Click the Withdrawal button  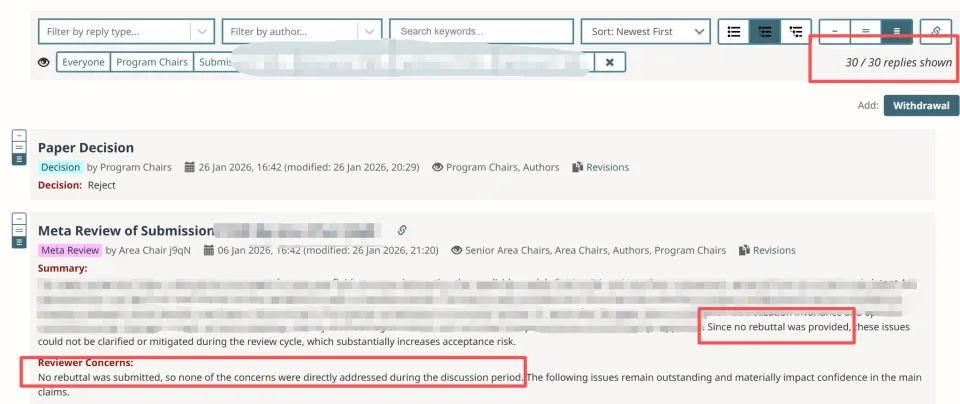(x=921, y=105)
